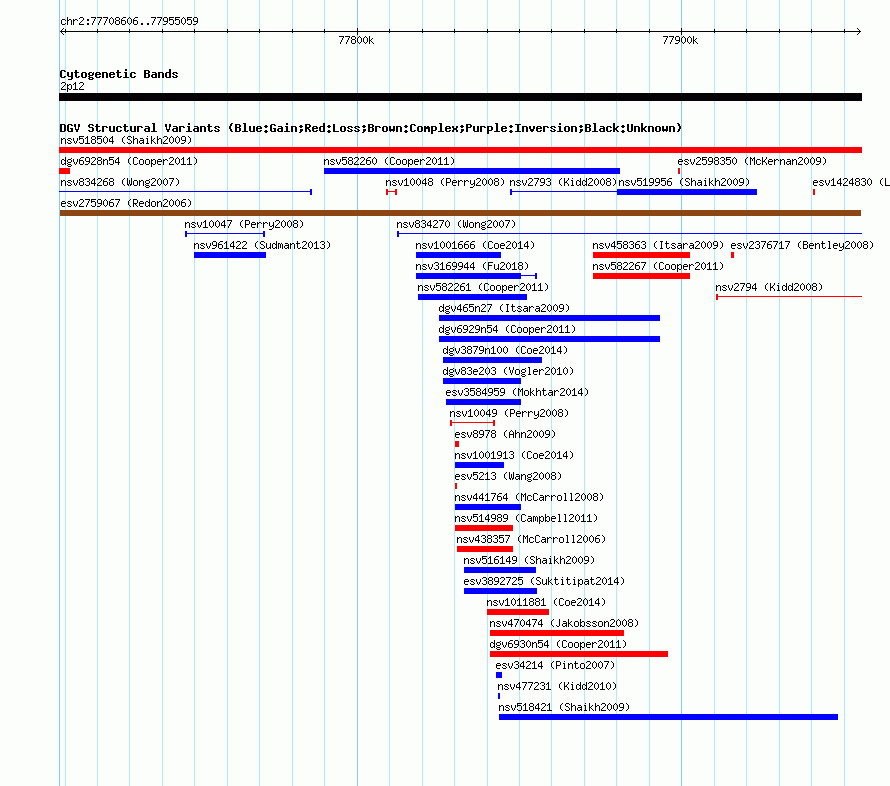890x786 pixels.
Task: Click the nsv582260 (Cooper2011) blue gain bar
Action: pyautogui.click(x=472, y=171)
